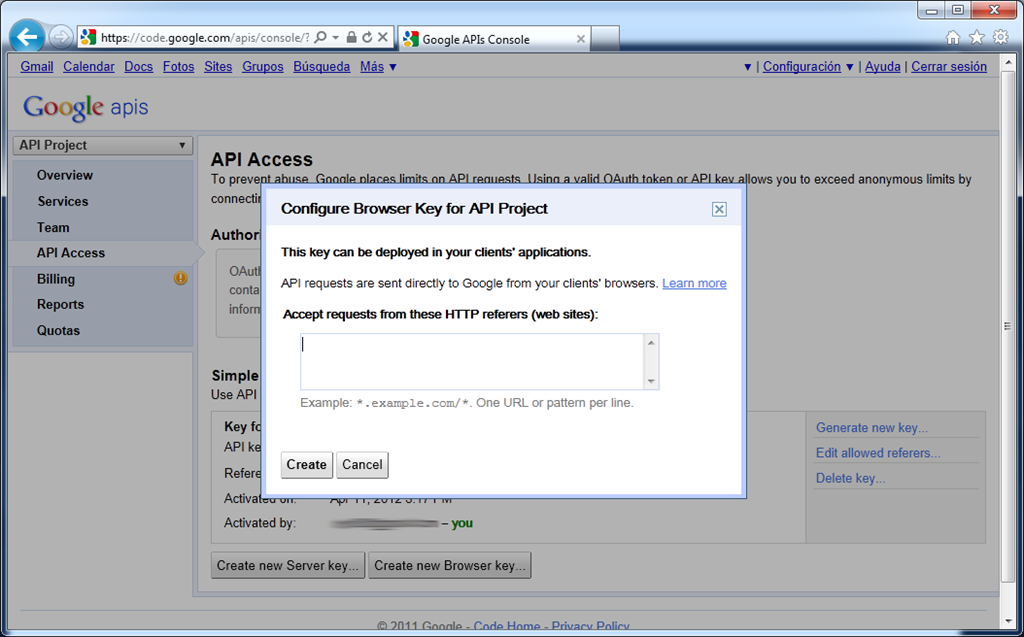Click the Code Home footer link

click(507, 626)
